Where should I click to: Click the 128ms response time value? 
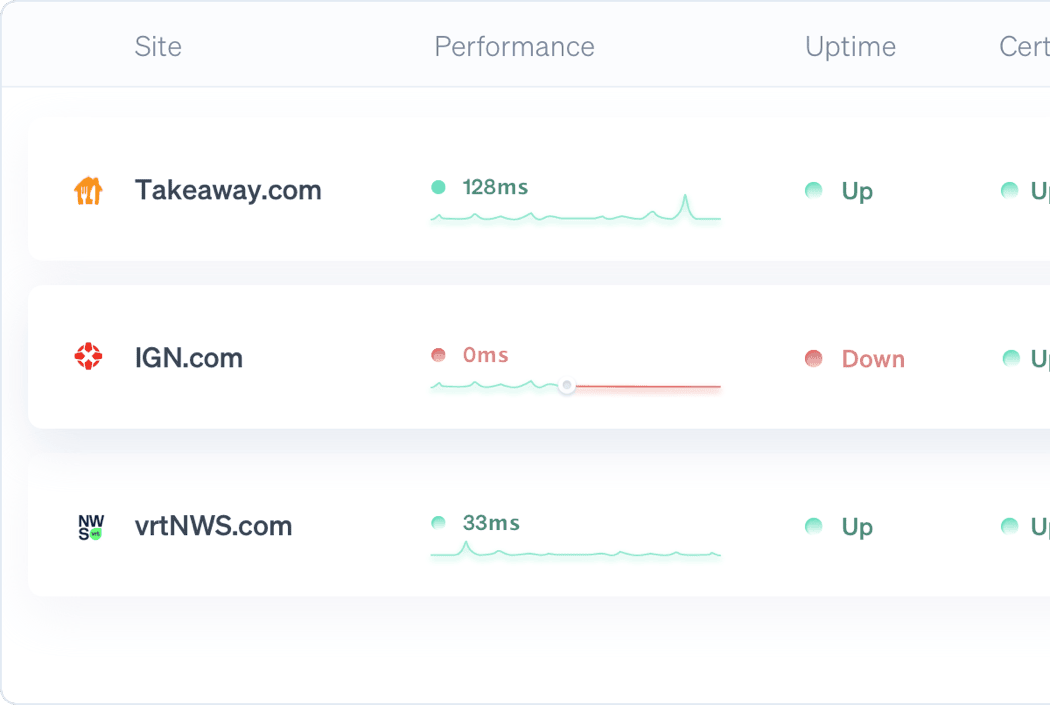point(495,187)
